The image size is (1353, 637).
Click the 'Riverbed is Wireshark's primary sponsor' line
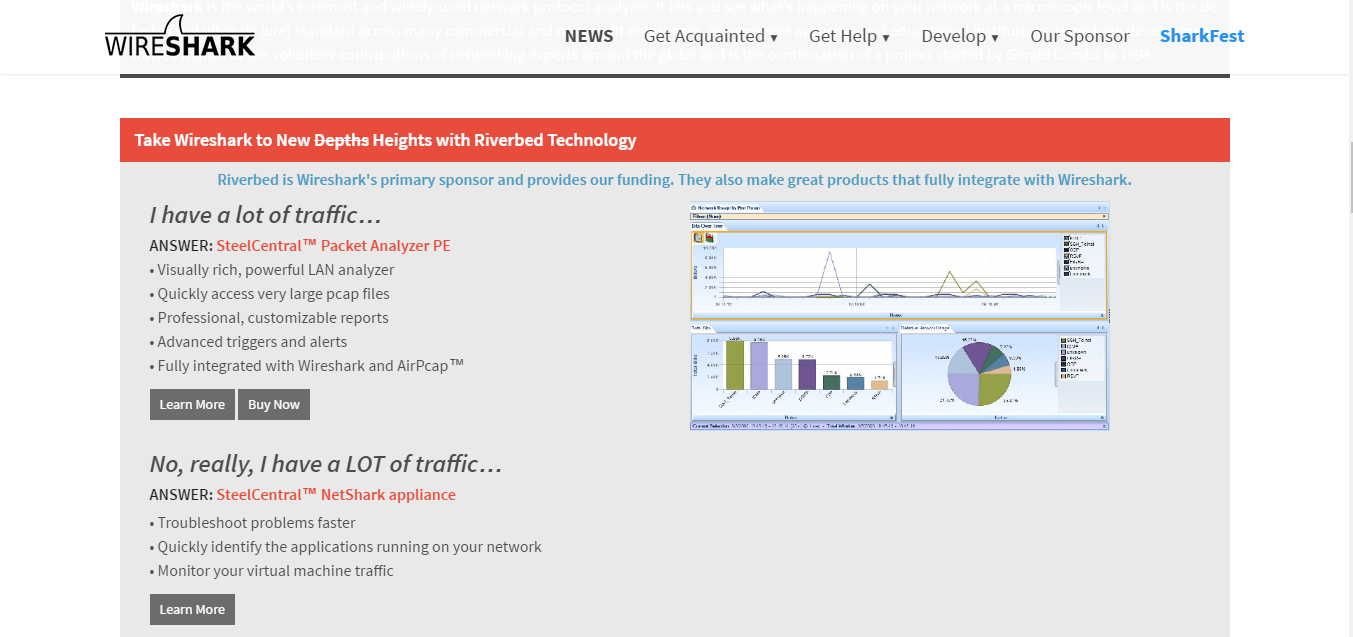point(675,180)
